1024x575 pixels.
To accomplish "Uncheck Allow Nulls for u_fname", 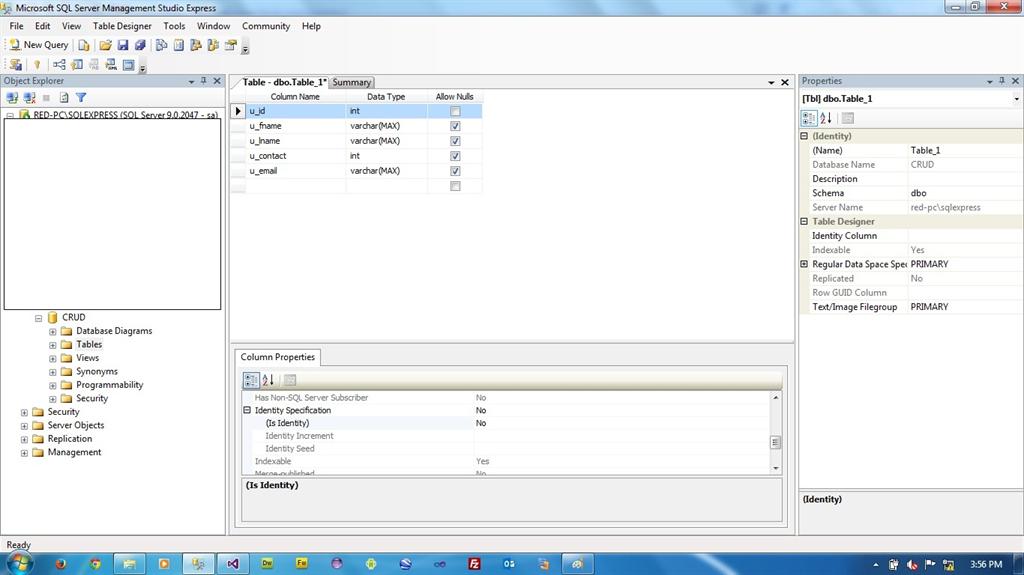I will [x=455, y=126].
